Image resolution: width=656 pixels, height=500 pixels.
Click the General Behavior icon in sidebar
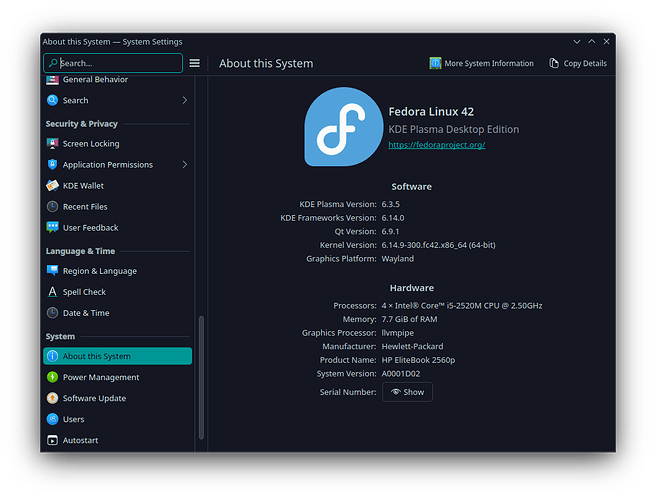(x=52, y=79)
